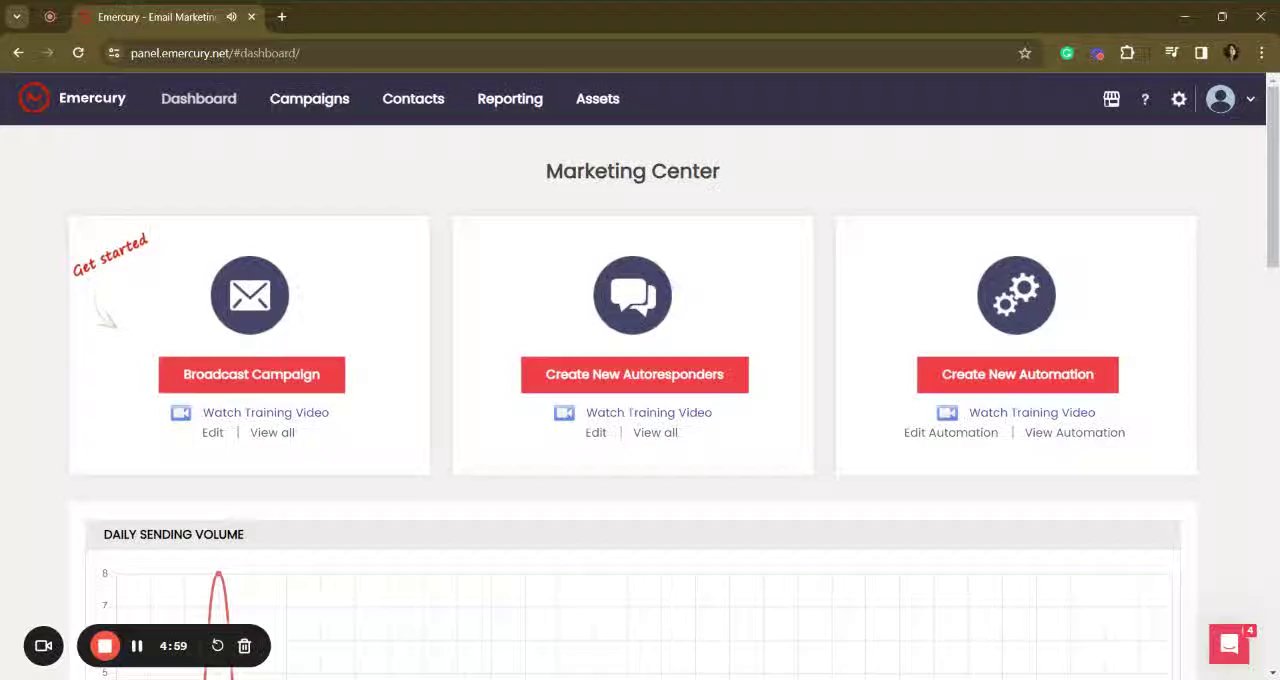
Task: Click the user avatar icon
Action: click(1220, 99)
